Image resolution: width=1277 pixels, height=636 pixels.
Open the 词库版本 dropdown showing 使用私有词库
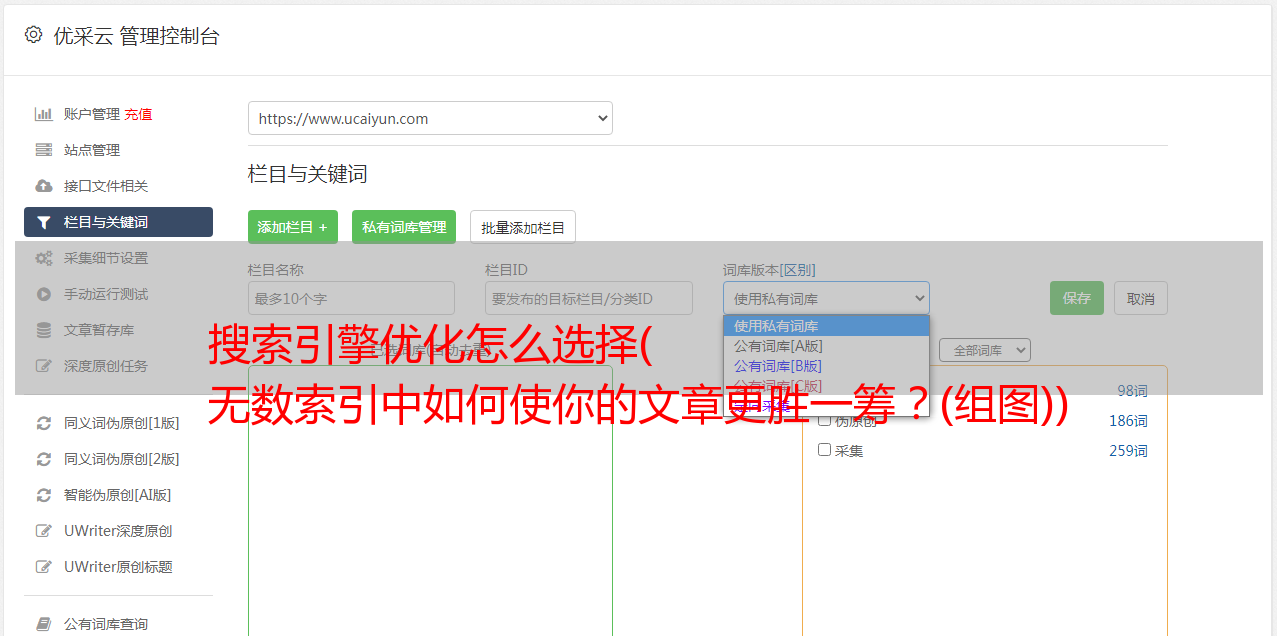pyautogui.click(x=826, y=298)
